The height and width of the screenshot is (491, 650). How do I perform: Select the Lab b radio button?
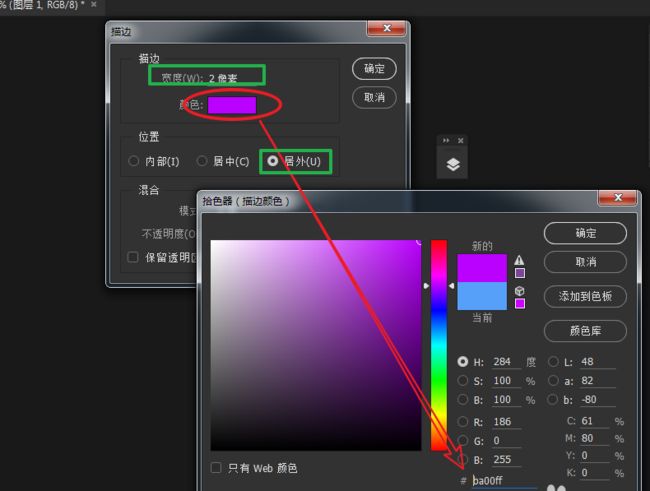pyautogui.click(x=553, y=399)
